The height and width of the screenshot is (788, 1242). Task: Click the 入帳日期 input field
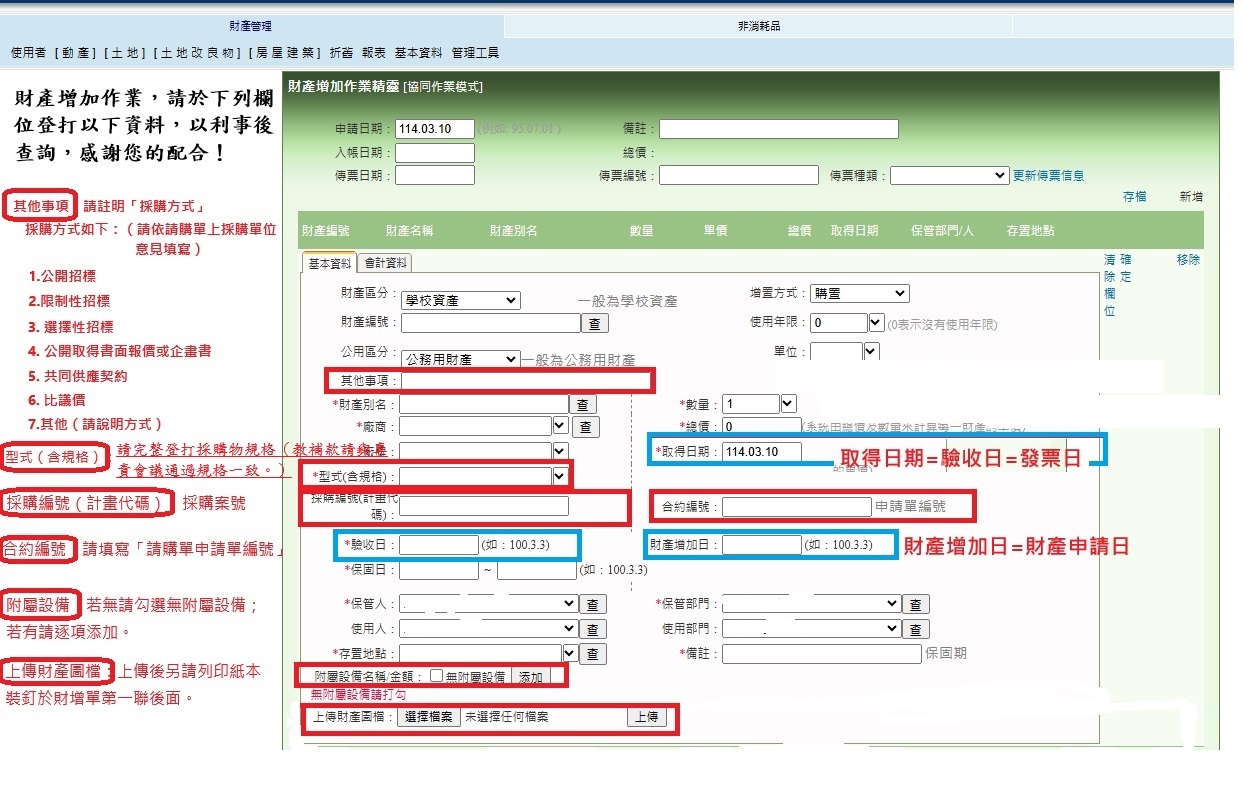point(435,153)
